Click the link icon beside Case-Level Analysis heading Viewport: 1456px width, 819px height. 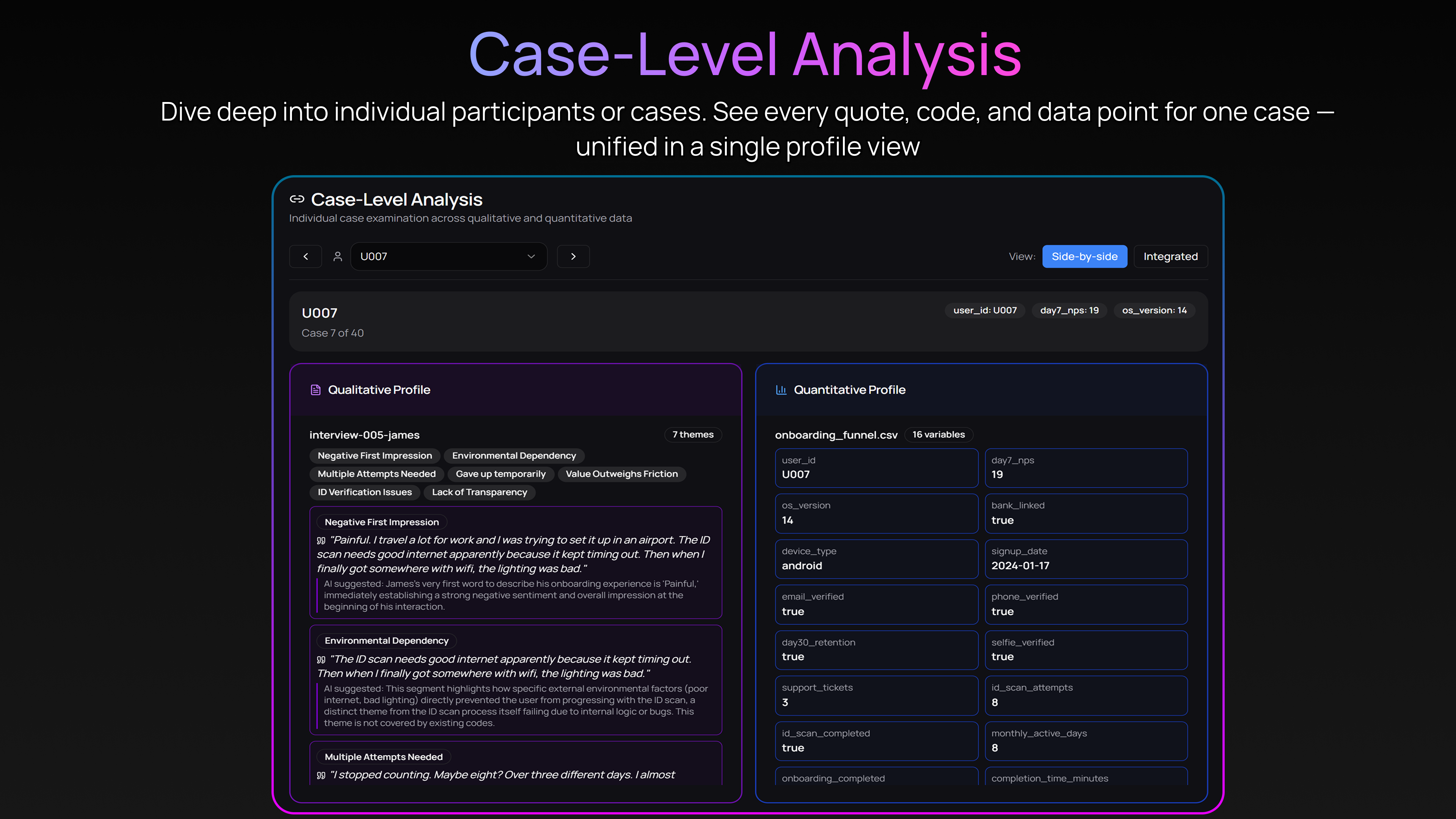(x=297, y=199)
